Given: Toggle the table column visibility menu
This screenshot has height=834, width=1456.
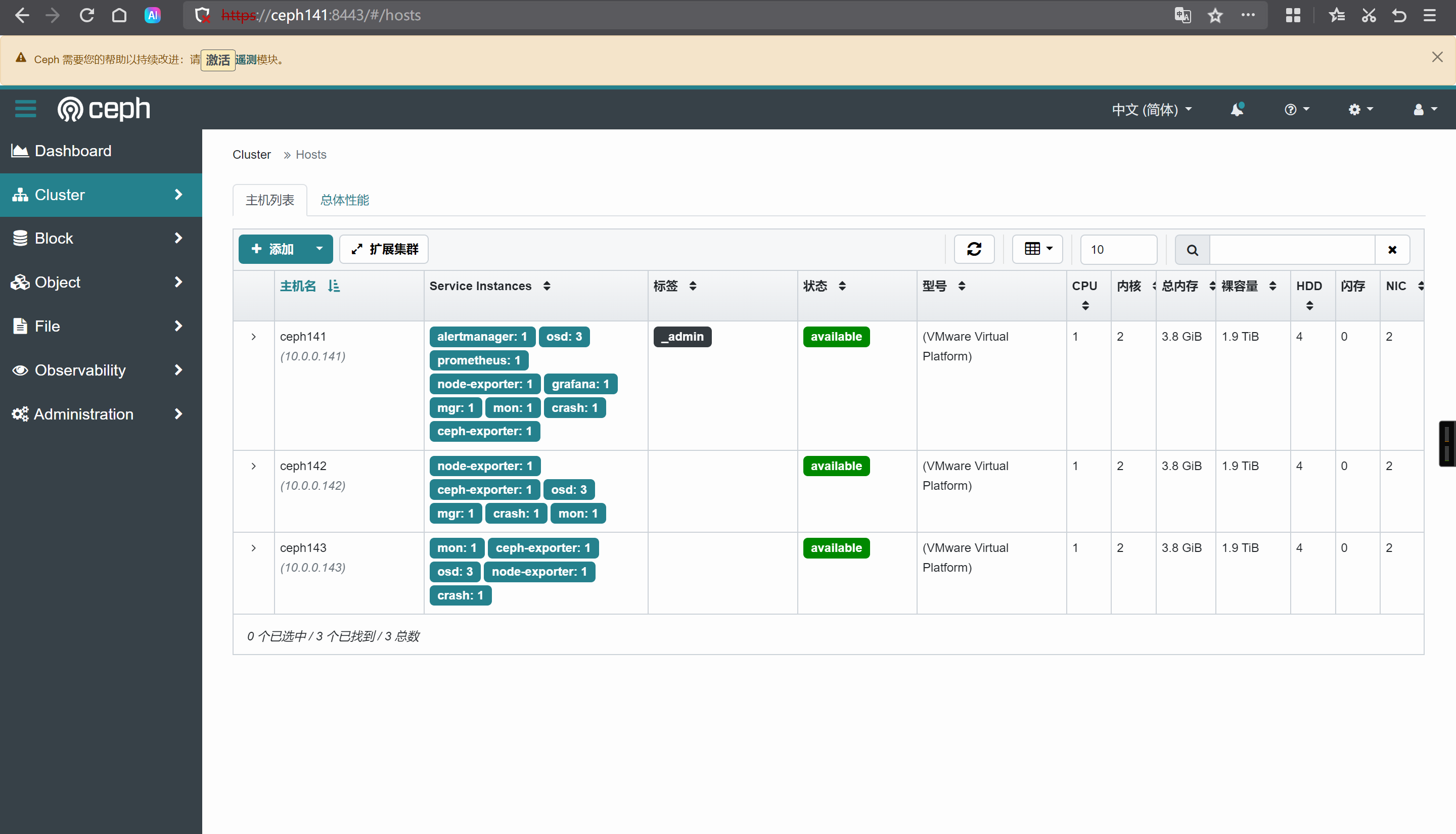Looking at the screenshot, I should coord(1037,249).
